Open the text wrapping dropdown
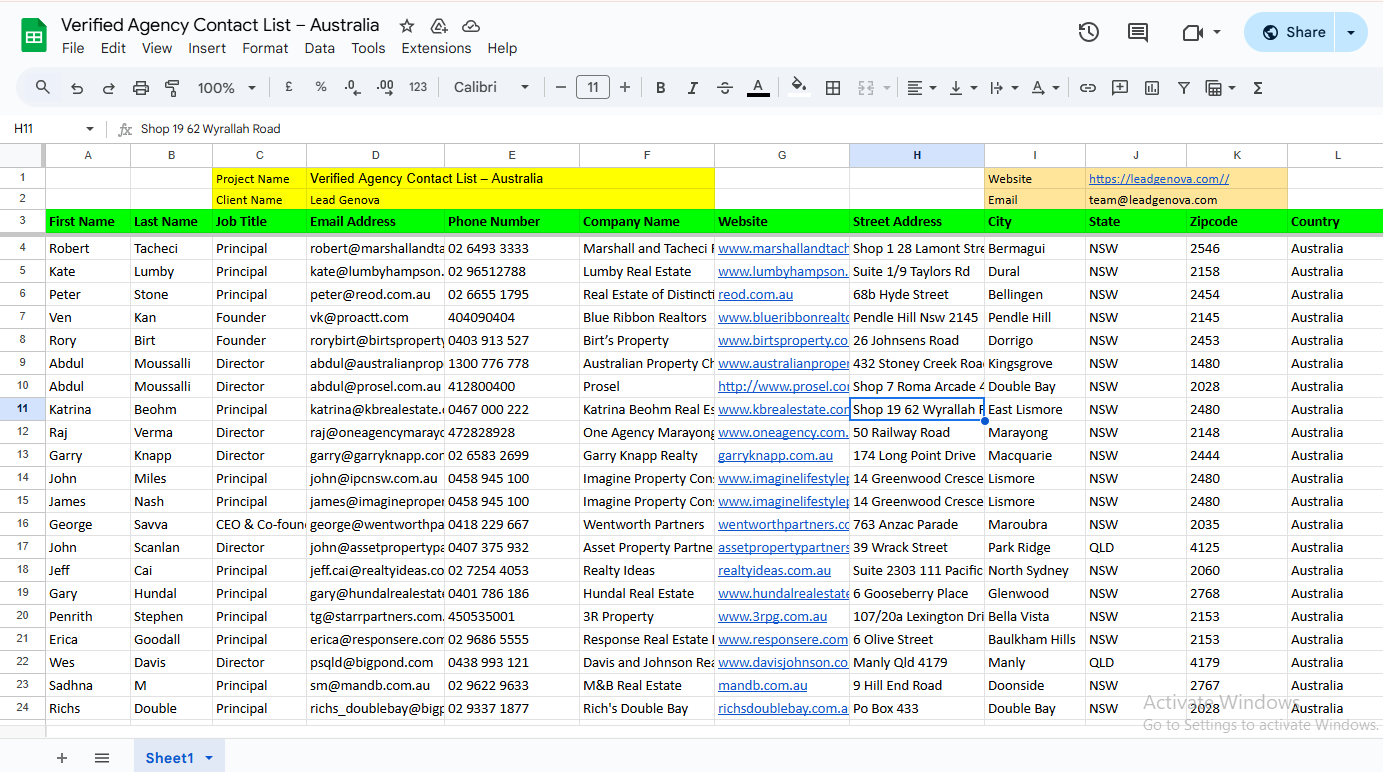 tap(1002, 88)
